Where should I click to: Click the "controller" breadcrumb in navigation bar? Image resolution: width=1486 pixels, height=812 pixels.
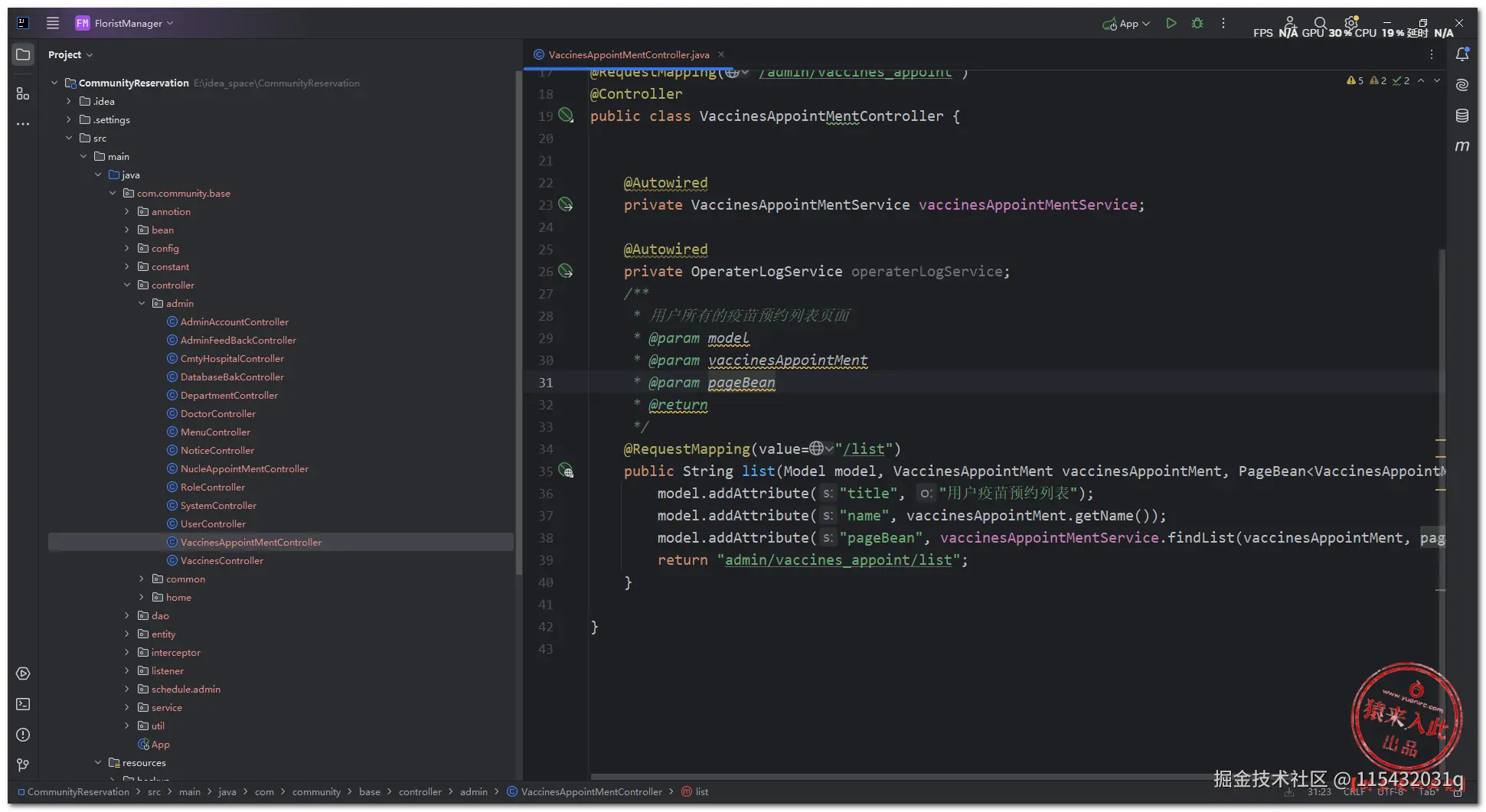(x=420, y=791)
